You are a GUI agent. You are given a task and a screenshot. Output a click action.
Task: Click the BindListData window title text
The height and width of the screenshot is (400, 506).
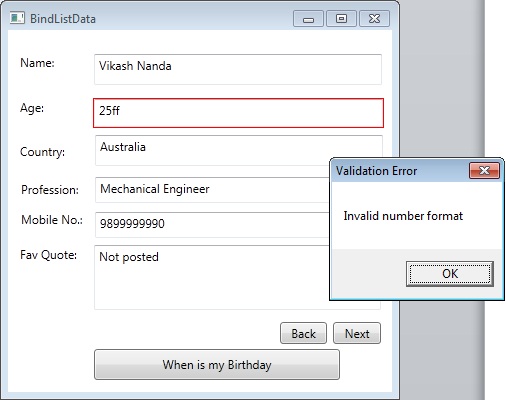63,19
